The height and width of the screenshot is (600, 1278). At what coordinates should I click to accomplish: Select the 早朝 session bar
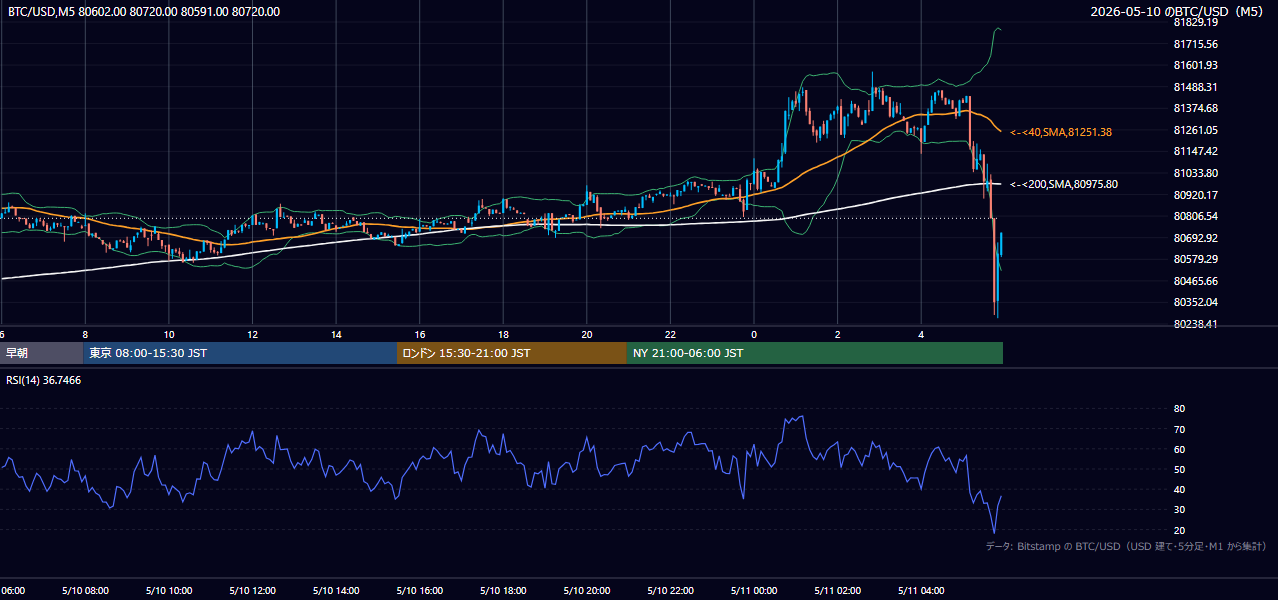(x=42, y=353)
